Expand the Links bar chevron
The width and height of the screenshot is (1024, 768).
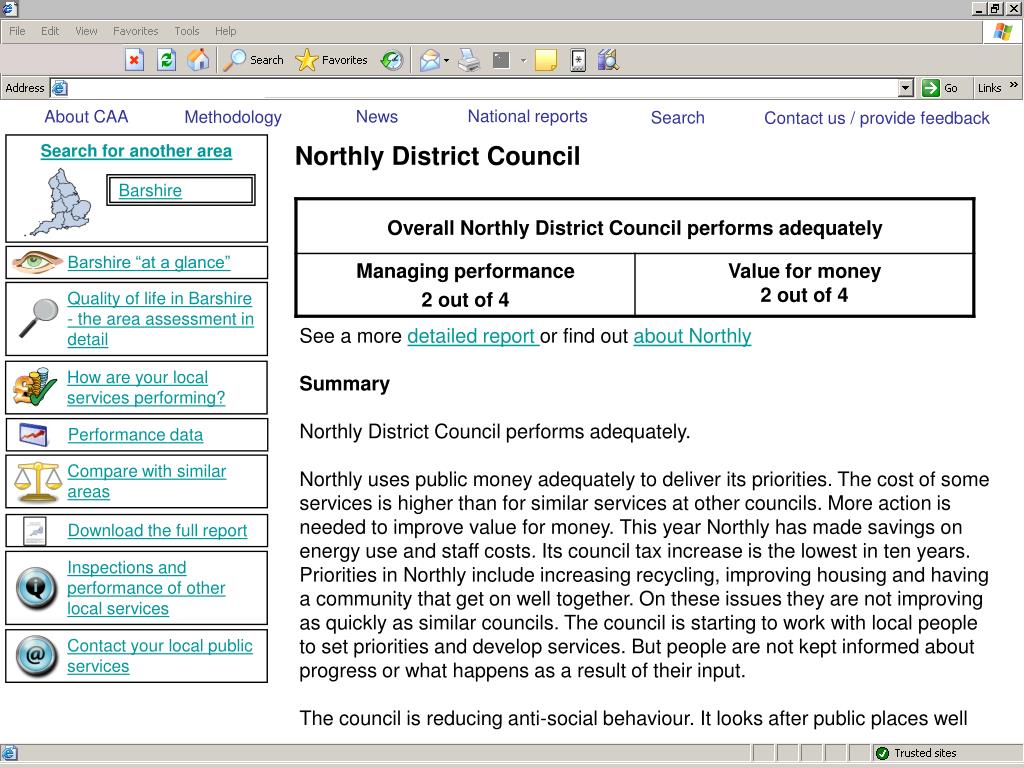[1014, 85]
